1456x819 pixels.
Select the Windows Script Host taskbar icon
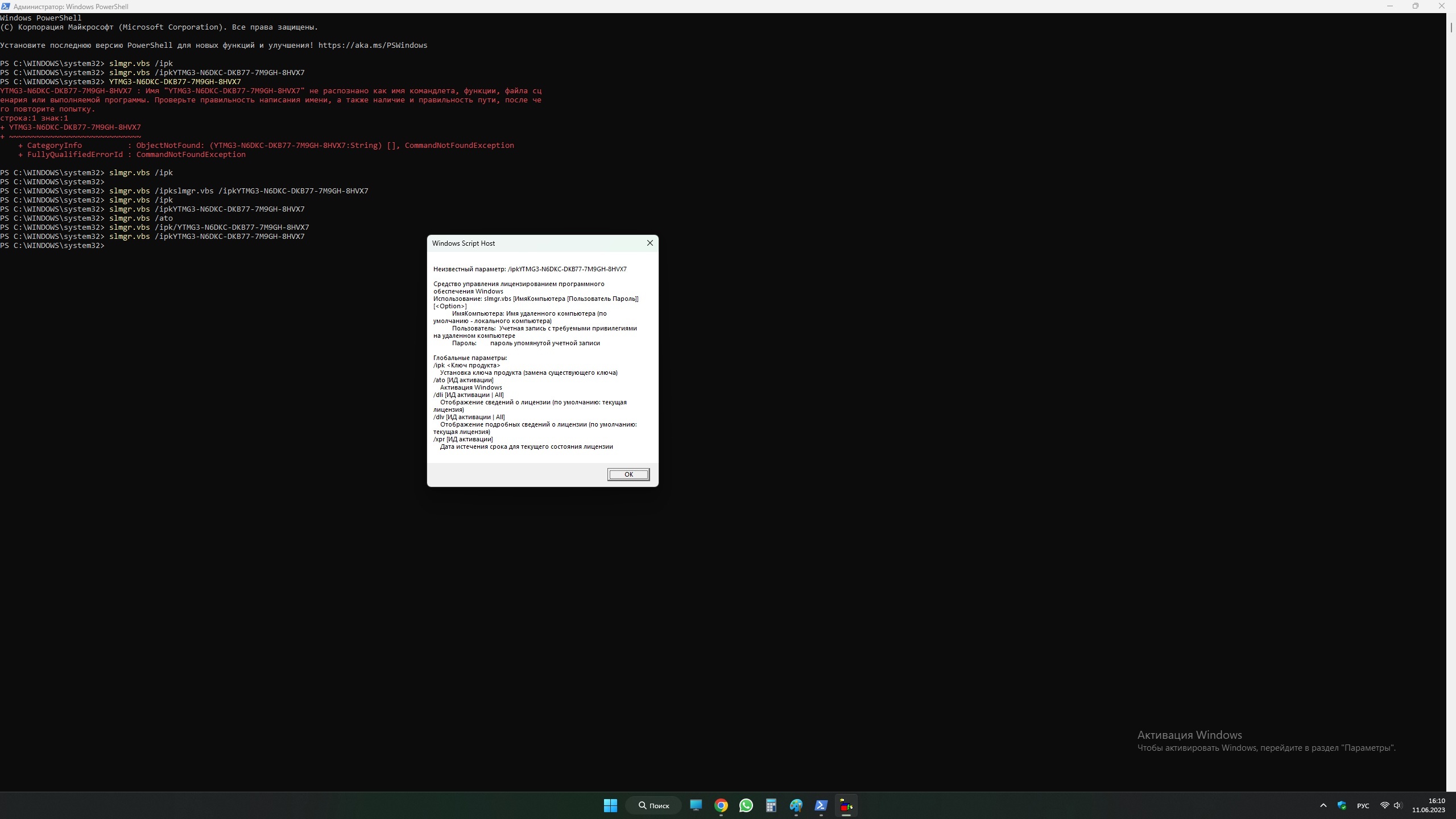click(x=846, y=805)
